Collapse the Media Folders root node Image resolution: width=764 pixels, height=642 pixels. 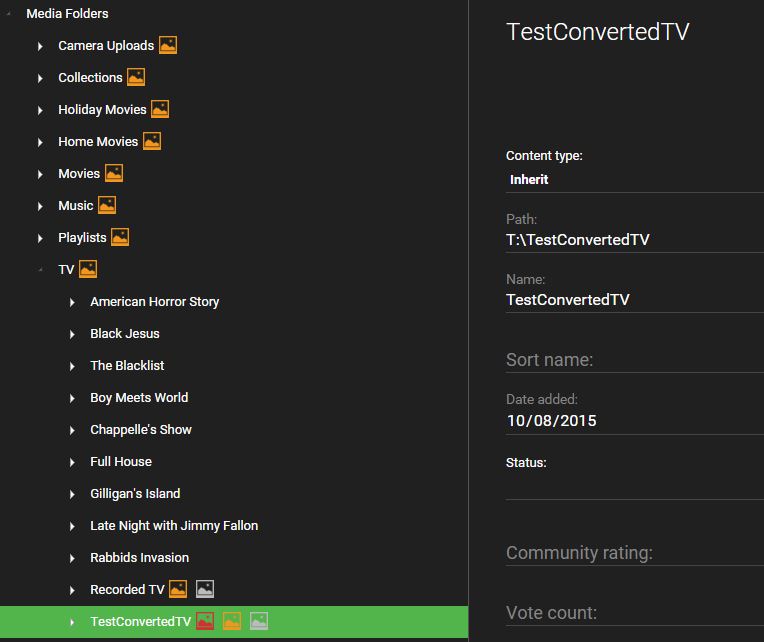click(x=8, y=14)
